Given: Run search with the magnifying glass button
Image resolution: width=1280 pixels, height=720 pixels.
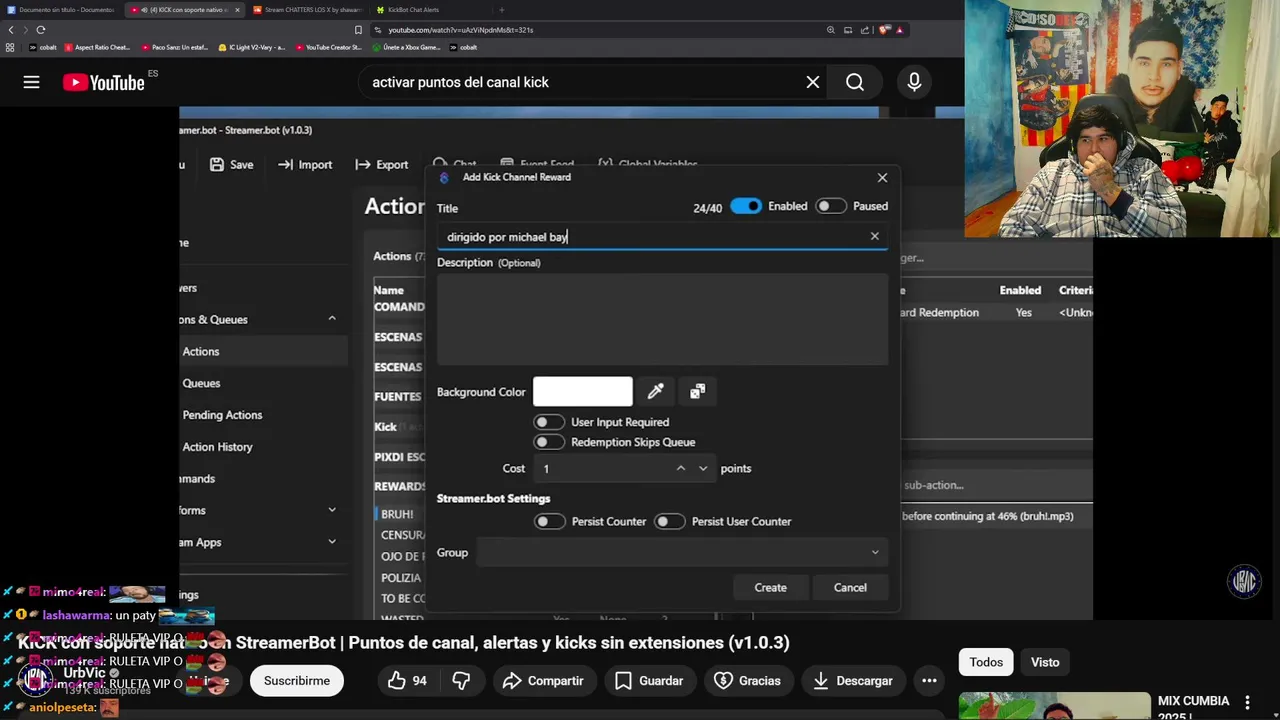Looking at the screenshot, I should [x=855, y=82].
